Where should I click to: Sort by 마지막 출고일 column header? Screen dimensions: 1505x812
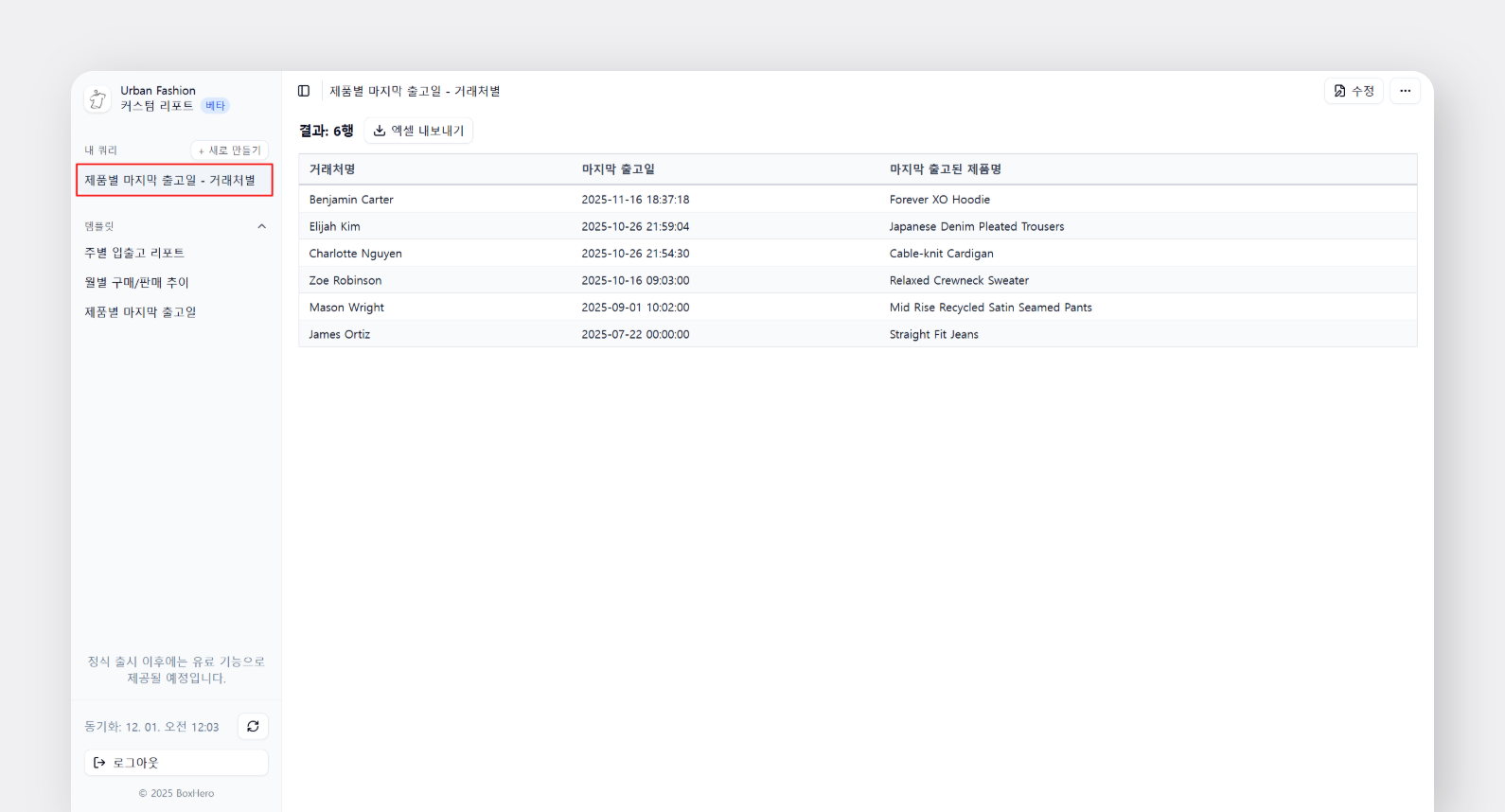(618, 169)
